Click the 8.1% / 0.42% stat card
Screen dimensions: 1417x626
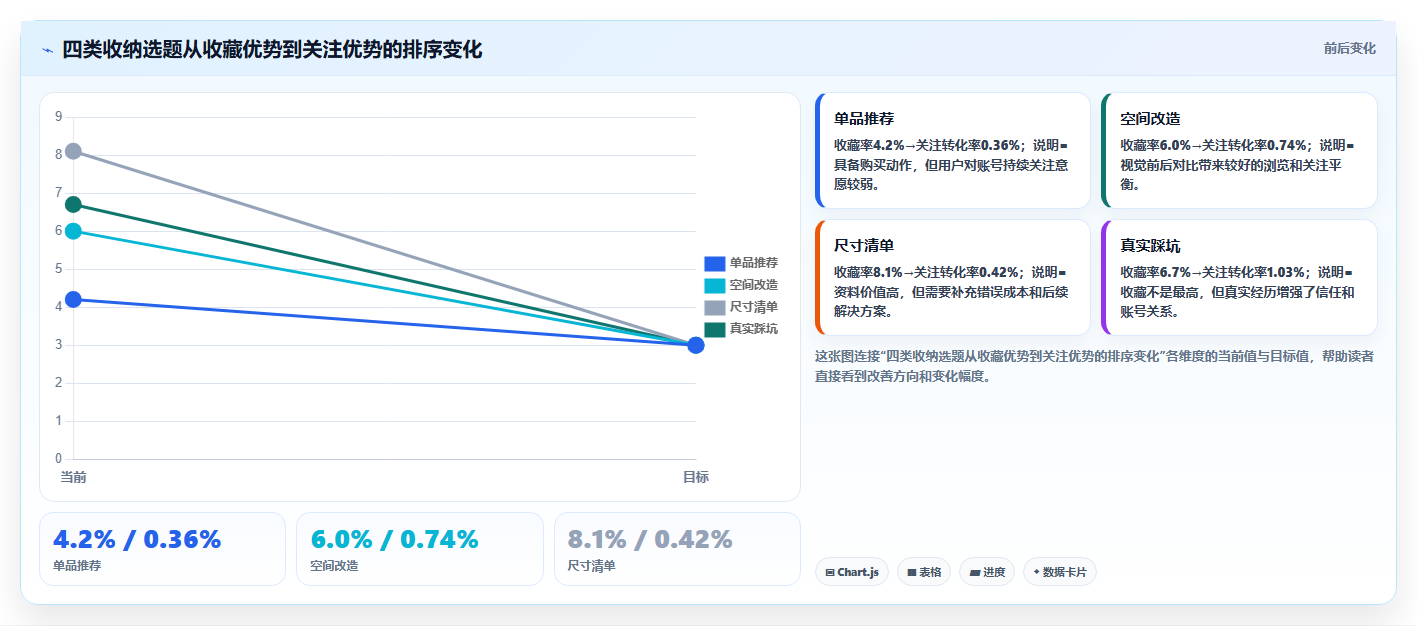pos(677,549)
